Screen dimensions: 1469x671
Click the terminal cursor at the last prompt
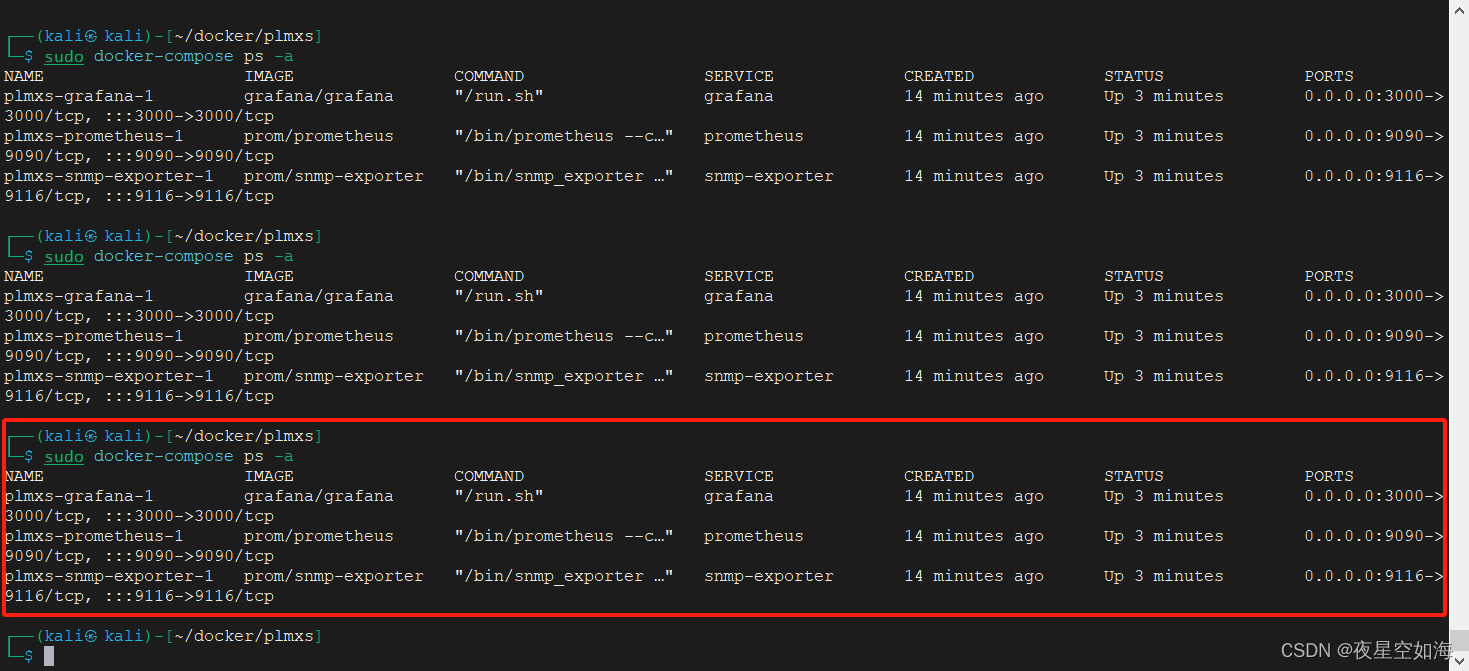pyautogui.click(x=49, y=656)
